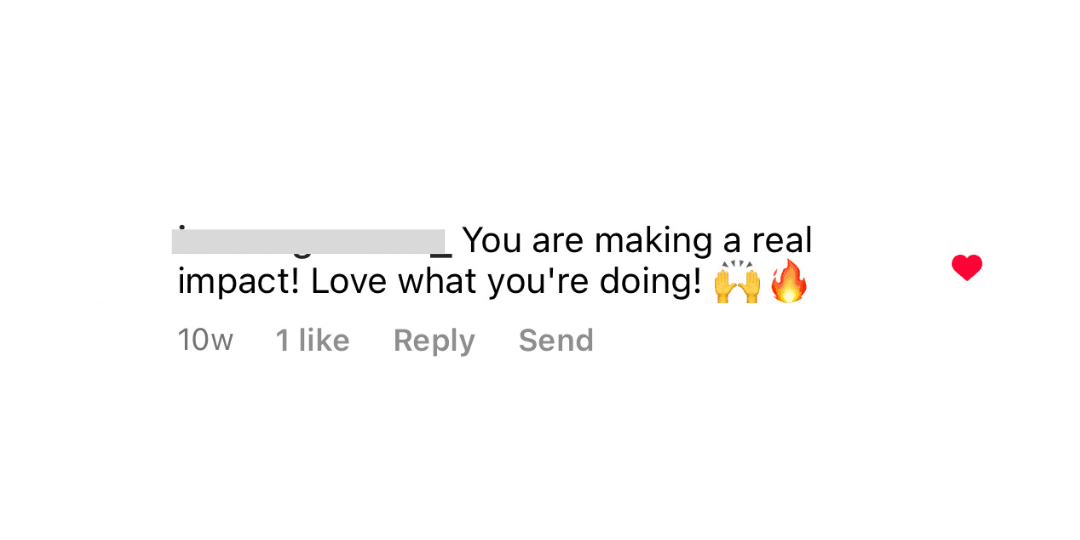Viewport: 1080px width, 540px height.
Task: Select the word "impact!" in the comment
Action: [239, 283]
